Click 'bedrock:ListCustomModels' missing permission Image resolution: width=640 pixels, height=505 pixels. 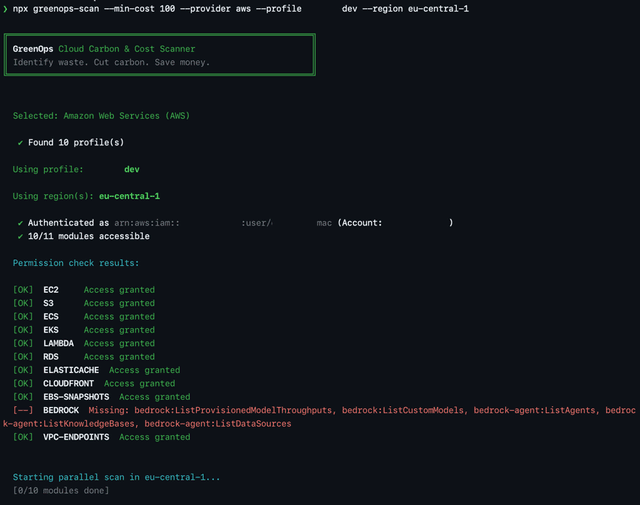(x=403, y=410)
